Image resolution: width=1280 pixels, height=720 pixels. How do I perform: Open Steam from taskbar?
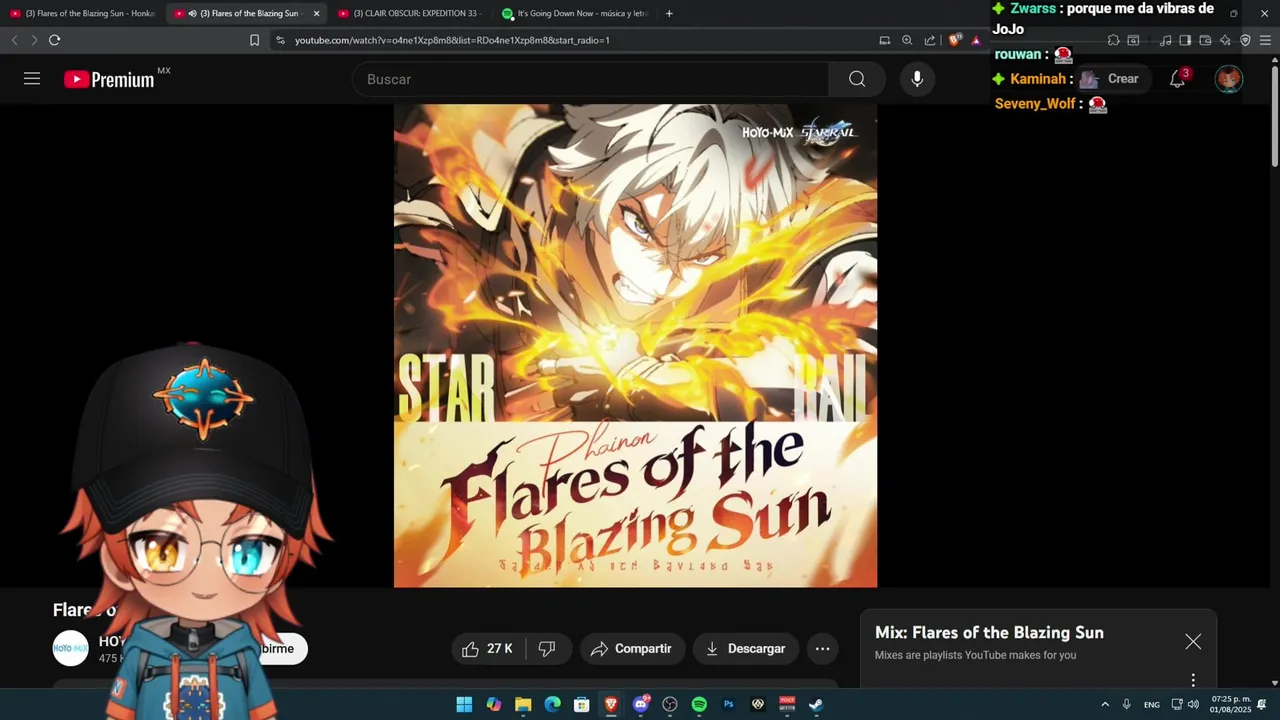(816, 704)
